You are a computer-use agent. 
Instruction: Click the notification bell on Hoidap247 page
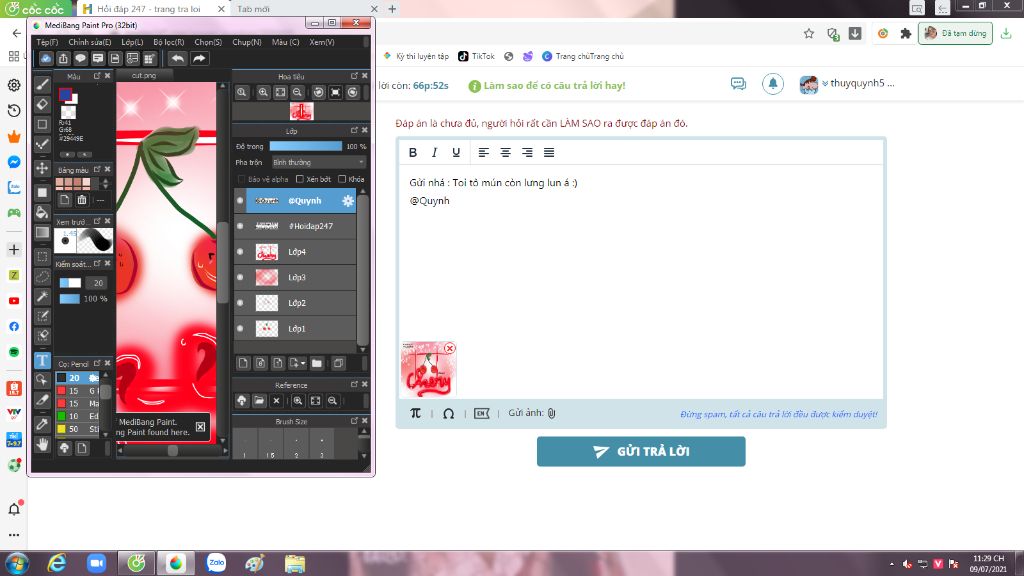(773, 84)
